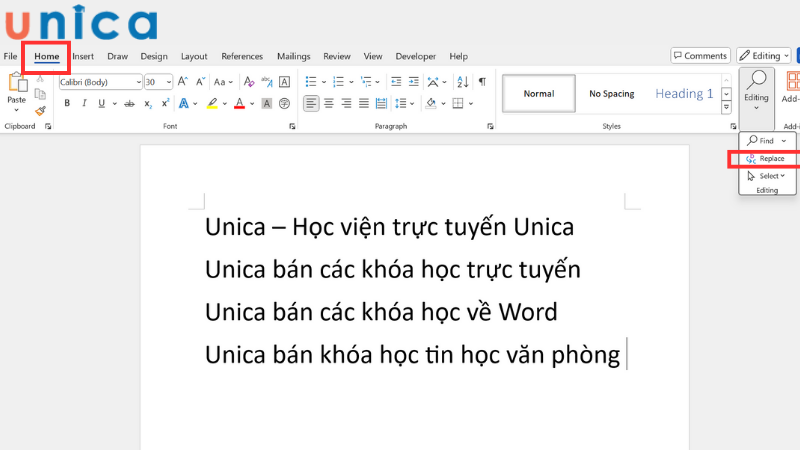Open font color dropdown arrow
Viewport: 800px width, 450px height.
point(252,104)
